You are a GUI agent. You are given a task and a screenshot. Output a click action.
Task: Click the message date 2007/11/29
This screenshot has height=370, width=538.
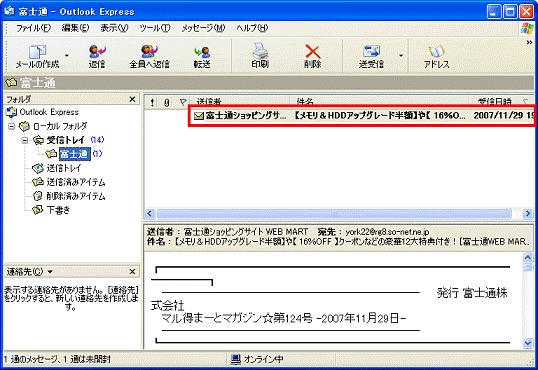[x=498, y=116]
